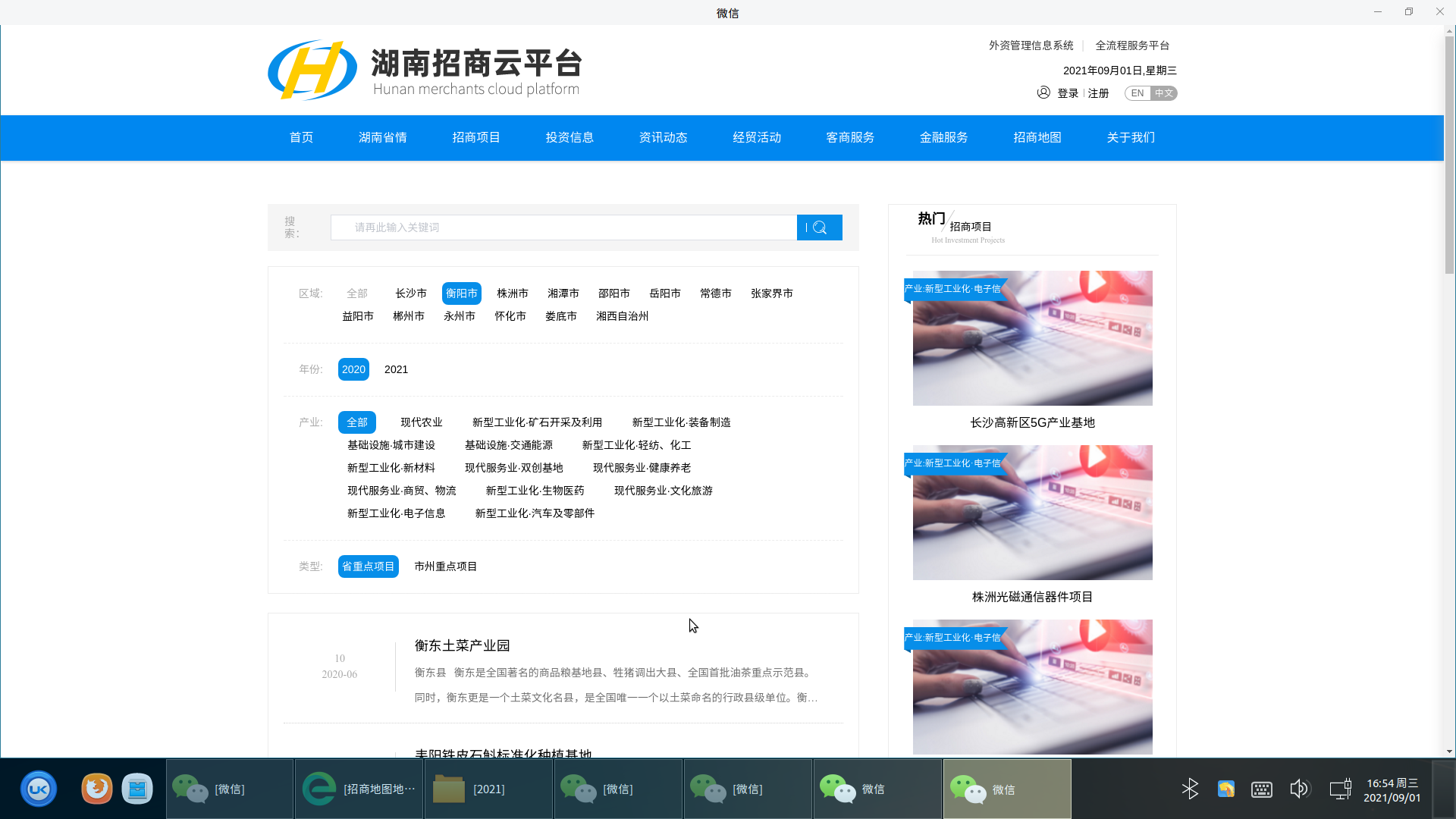Open the file manager taskbar icon
Screen dimensions: 1456x819
[137, 789]
